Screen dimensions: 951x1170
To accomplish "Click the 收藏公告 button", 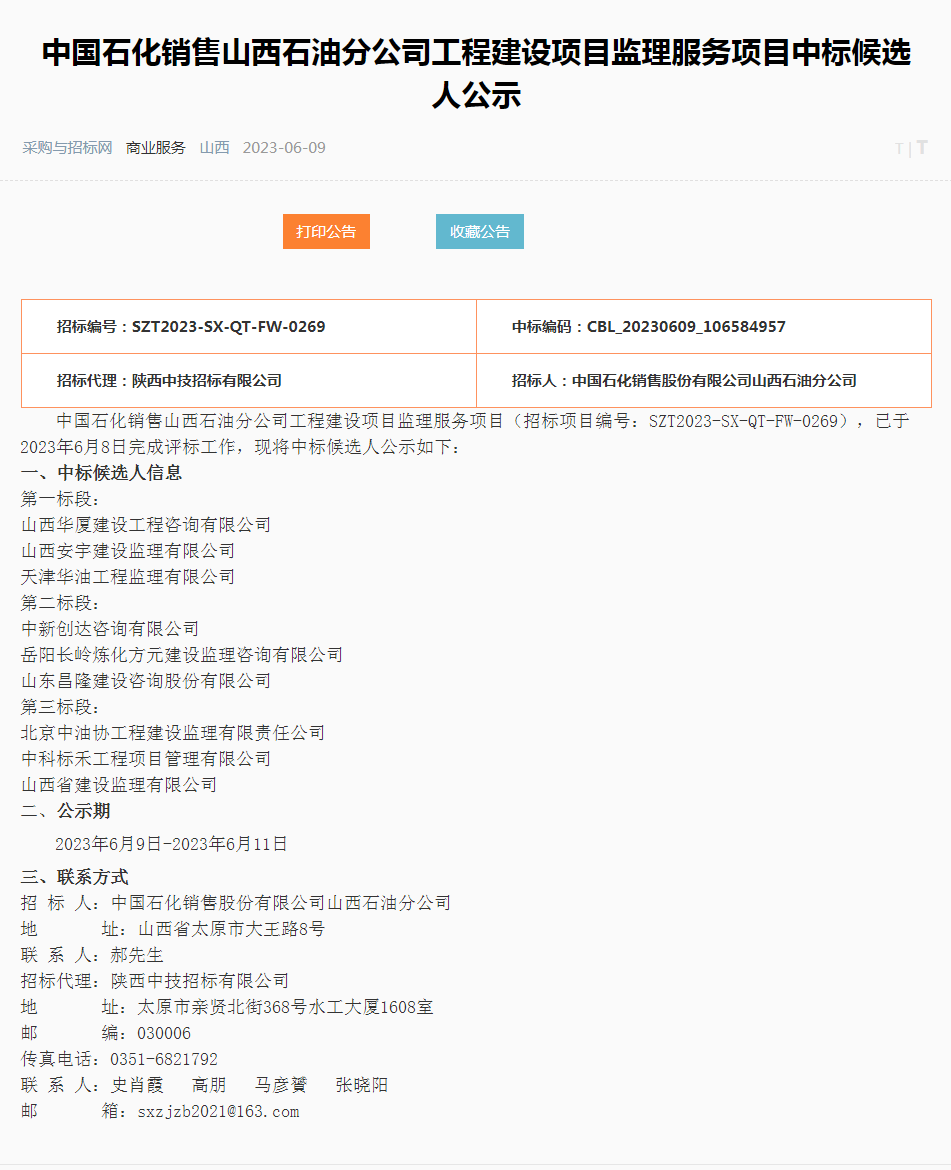I will point(480,231).
